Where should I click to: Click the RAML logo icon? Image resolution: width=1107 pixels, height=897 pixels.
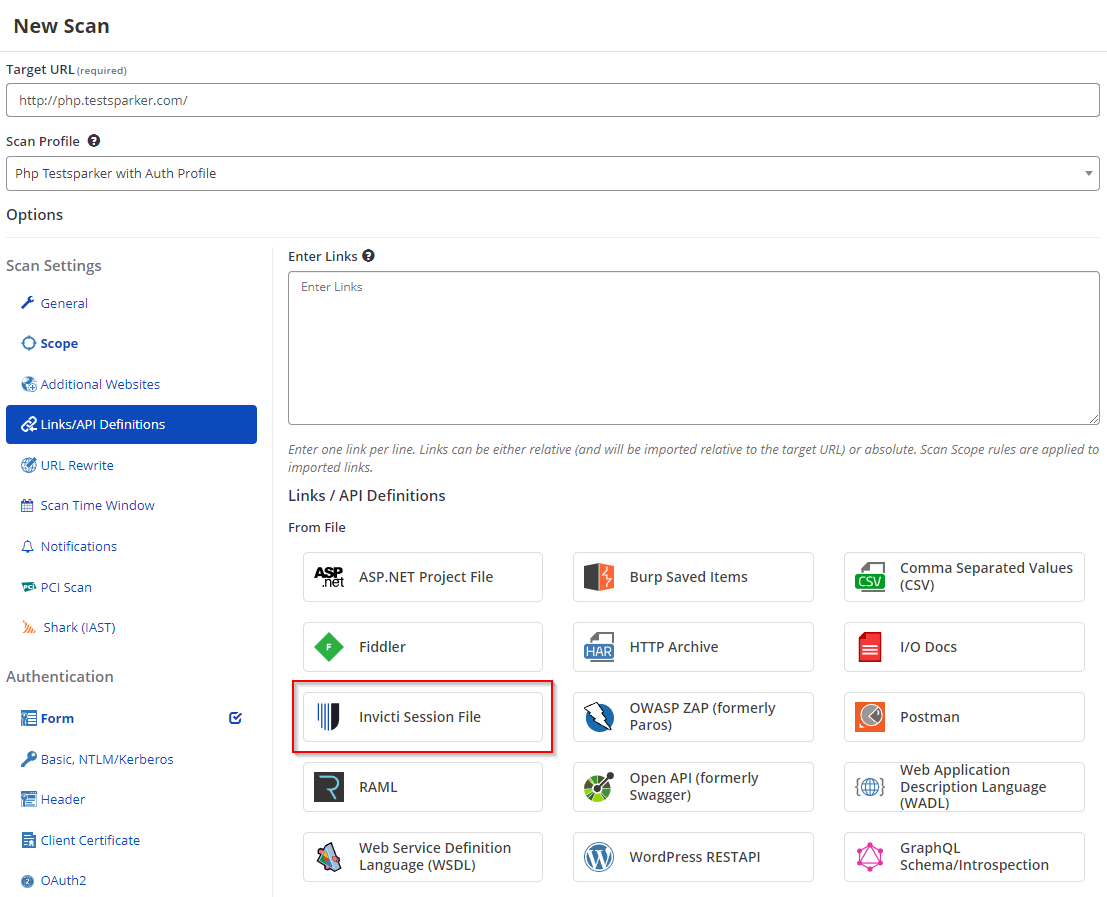(x=329, y=786)
